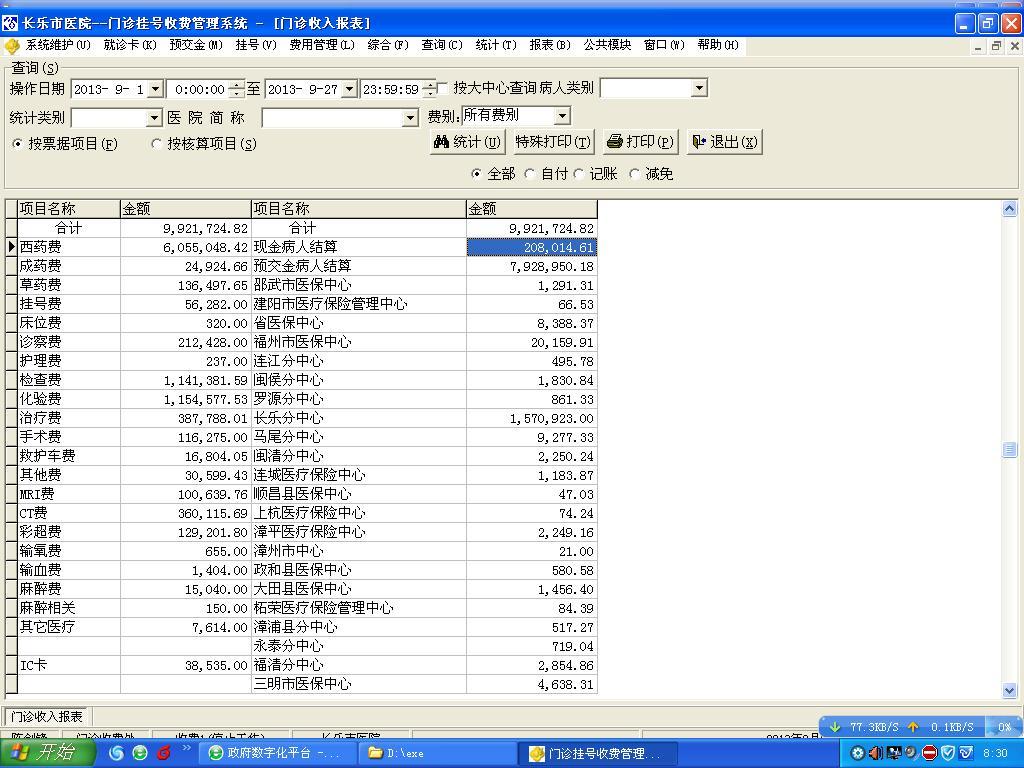The image size is (1024, 768).
Task: Click the application icon in title bar
Action: pyautogui.click(x=10, y=23)
